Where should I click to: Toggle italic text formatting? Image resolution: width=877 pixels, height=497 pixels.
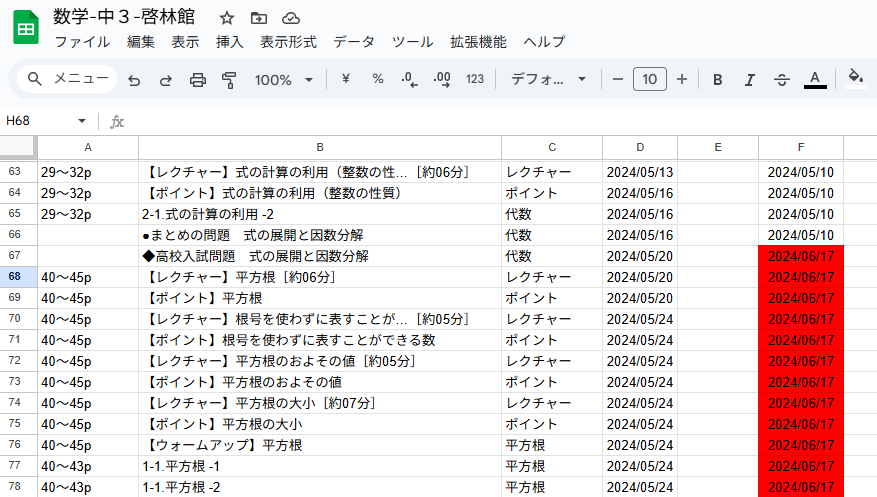pyautogui.click(x=749, y=80)
